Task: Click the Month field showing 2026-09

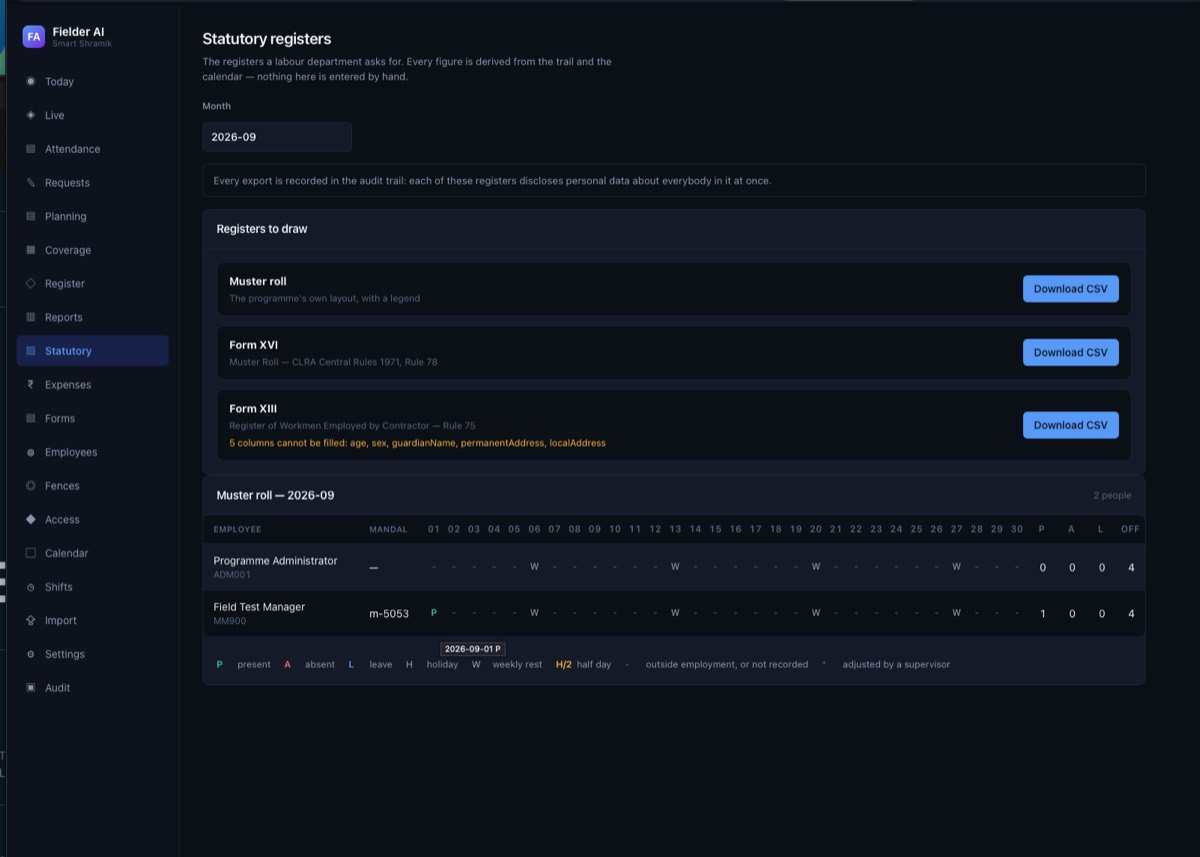Action: pyautogui.click(x=277, y=137)
